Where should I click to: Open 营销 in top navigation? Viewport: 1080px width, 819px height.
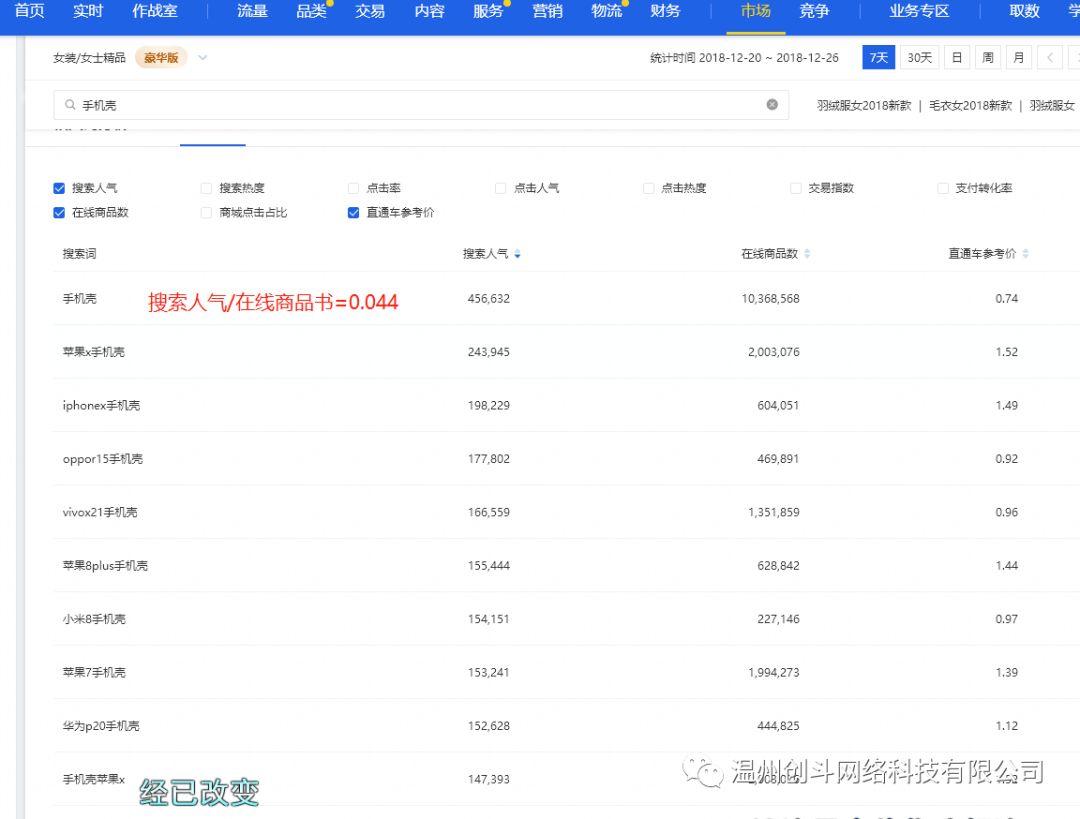(x=548, y=11)
